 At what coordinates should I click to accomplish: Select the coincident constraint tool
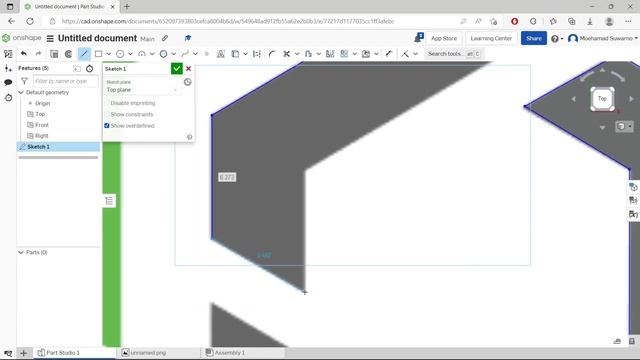[405, 54]
